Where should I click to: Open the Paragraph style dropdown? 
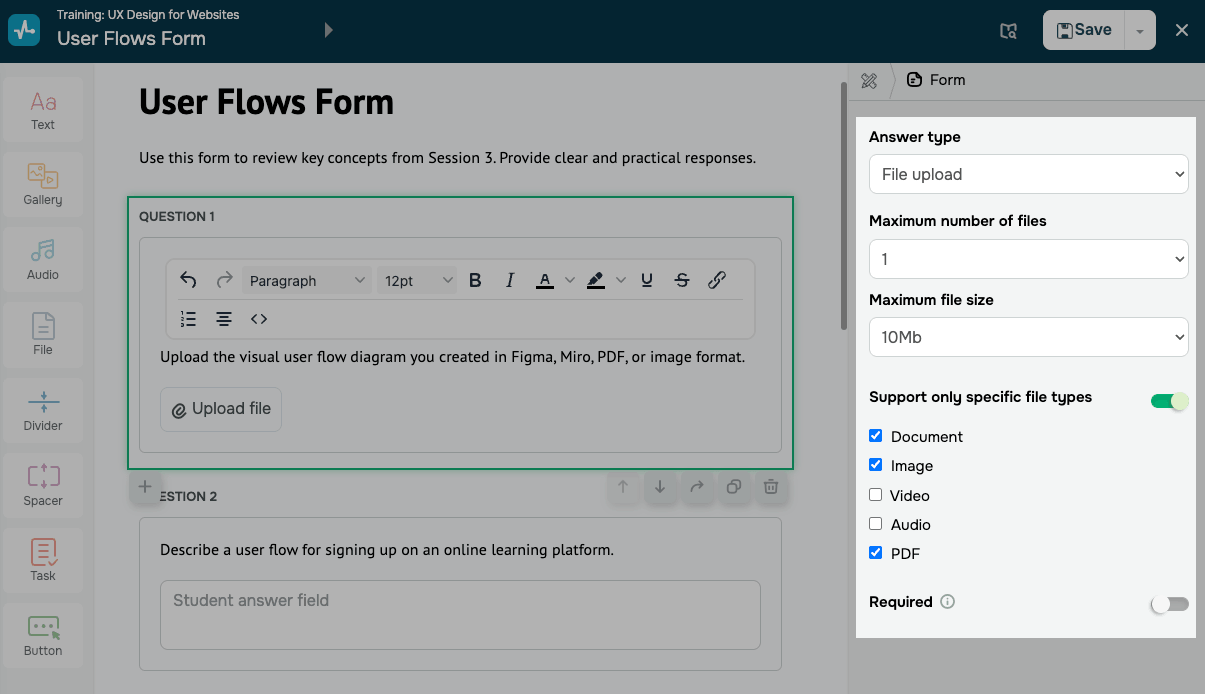307,281
